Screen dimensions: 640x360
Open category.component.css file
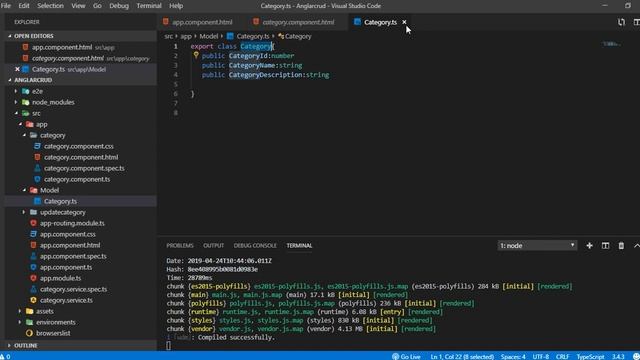point(79,146)
